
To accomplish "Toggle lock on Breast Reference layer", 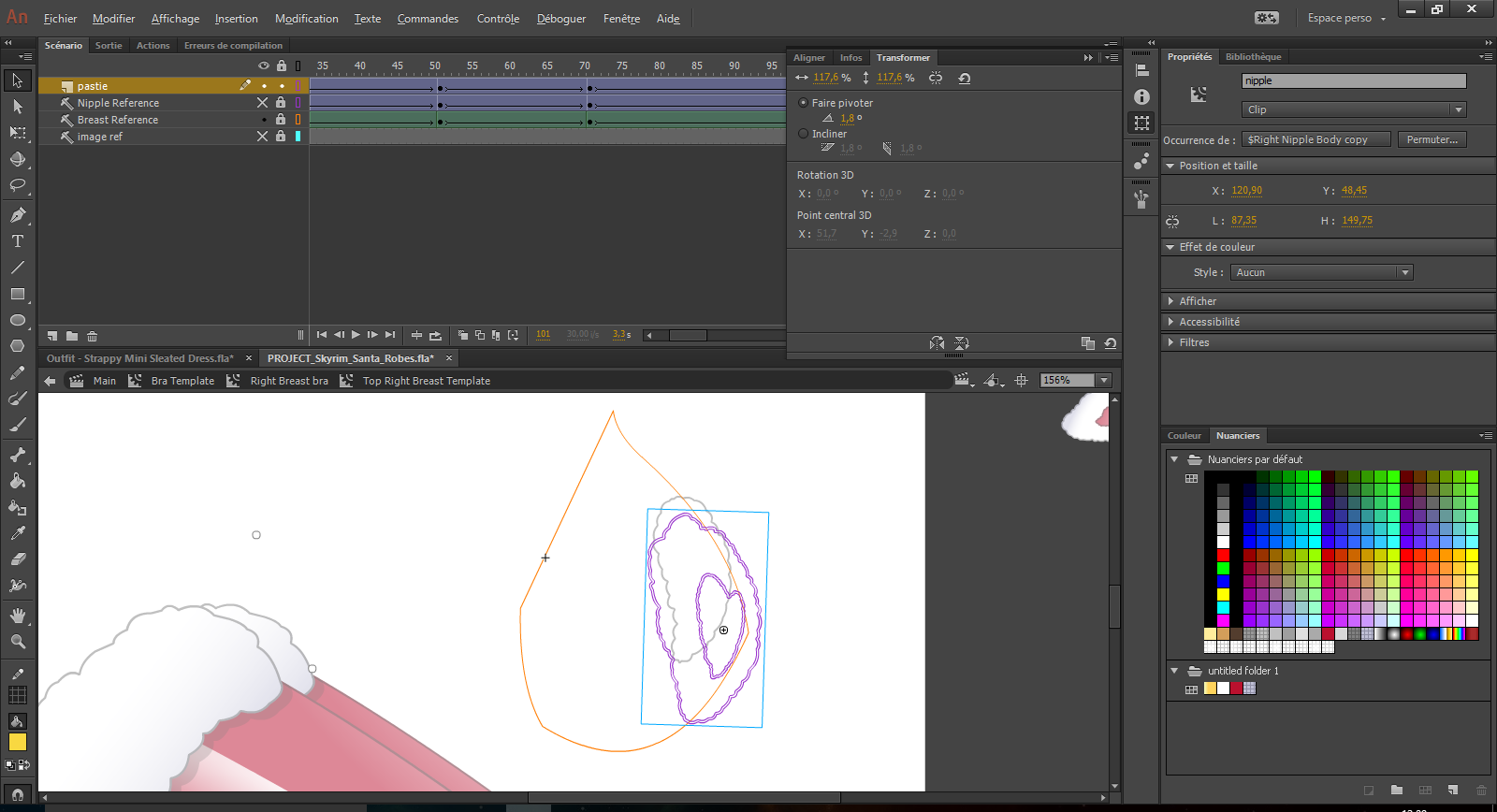I will 281,120.
